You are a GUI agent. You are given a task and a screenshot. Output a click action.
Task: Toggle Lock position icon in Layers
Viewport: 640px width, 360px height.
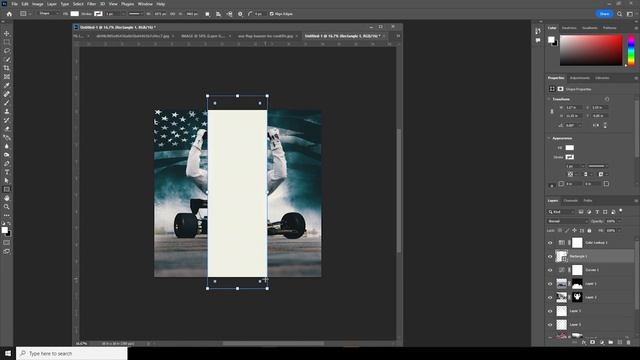coord(574,231)
